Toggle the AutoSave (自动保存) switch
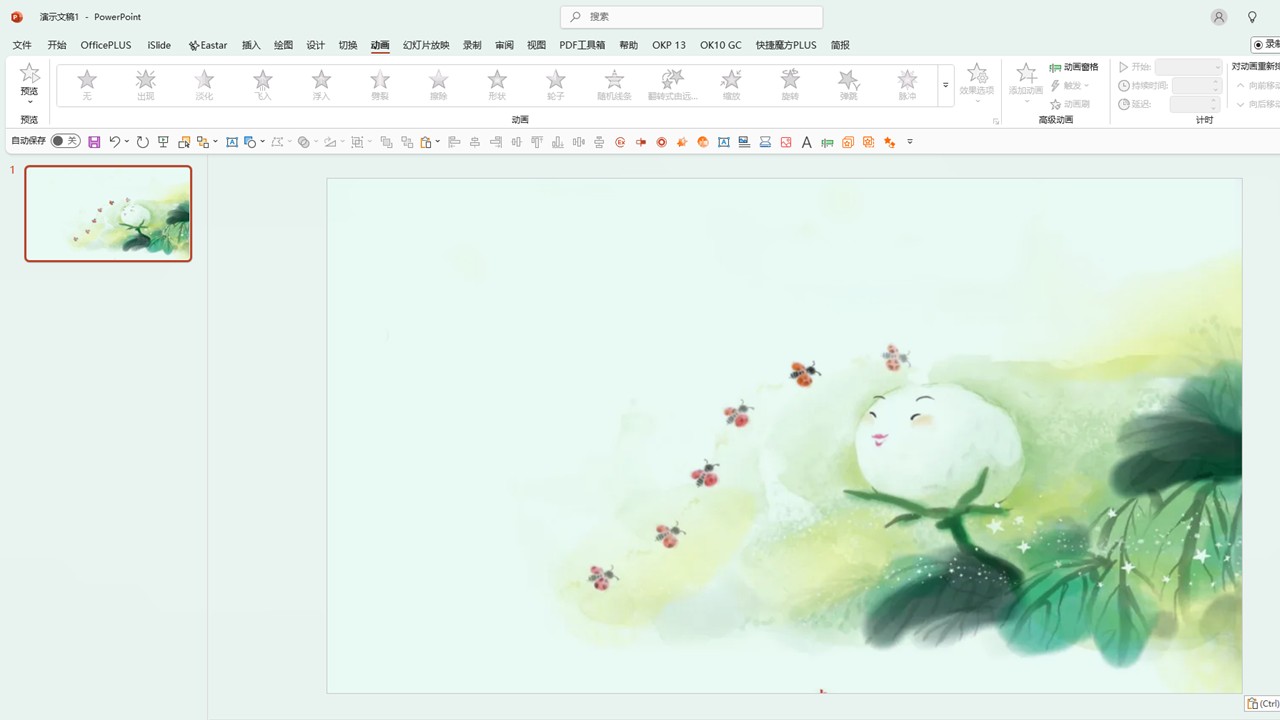The height and width of the screenshot is (720, 1280). [66, 141]
